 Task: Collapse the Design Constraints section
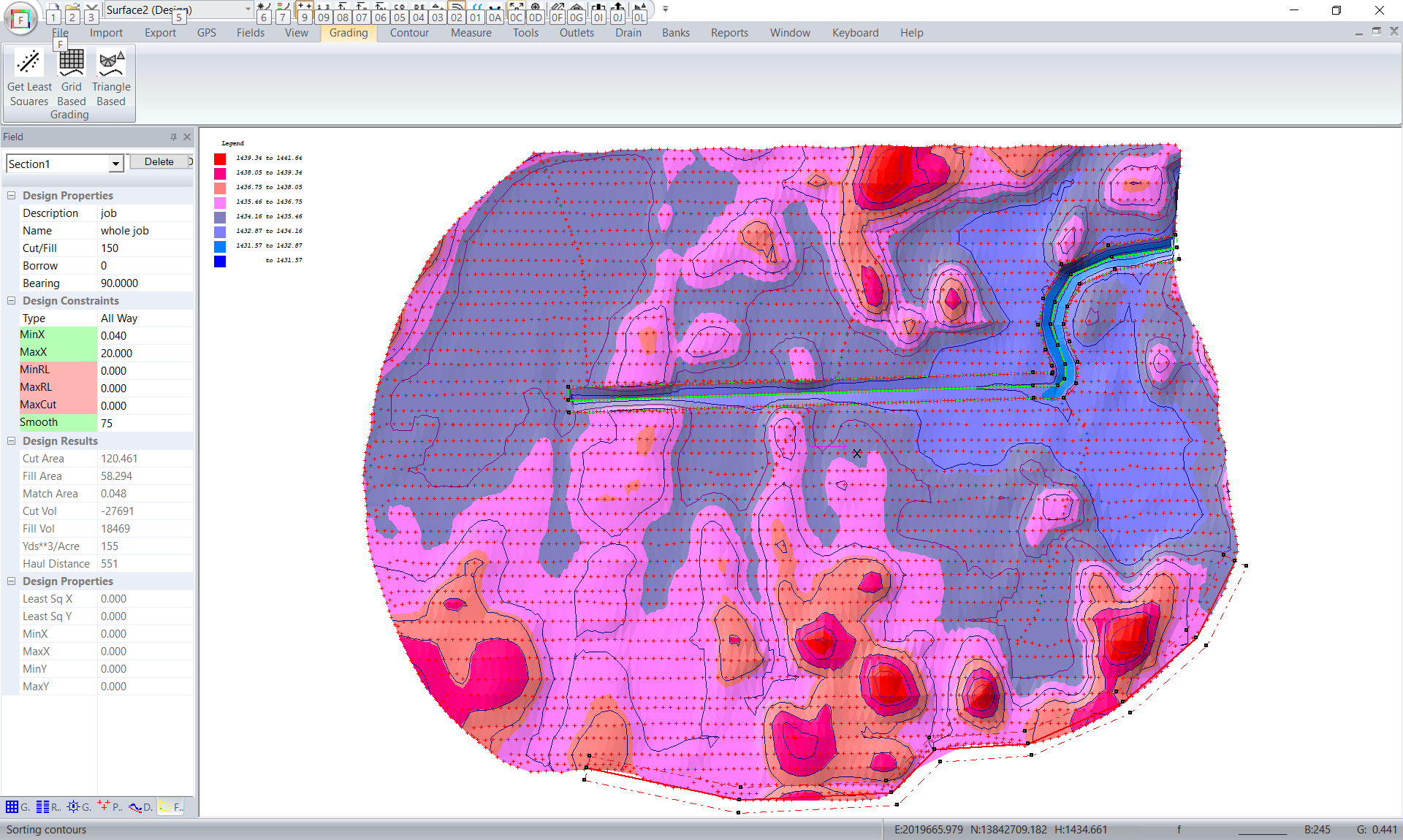(x=12, y=301)
